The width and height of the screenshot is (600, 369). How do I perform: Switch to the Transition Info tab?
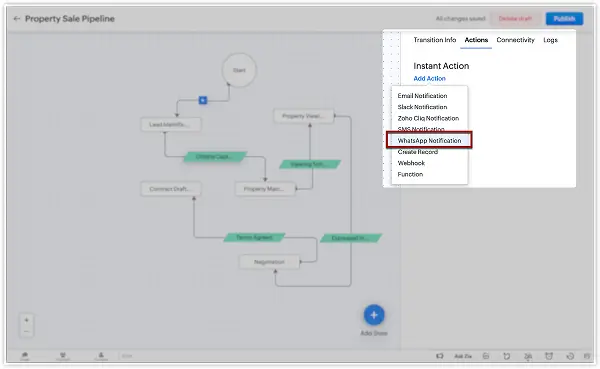435,40
